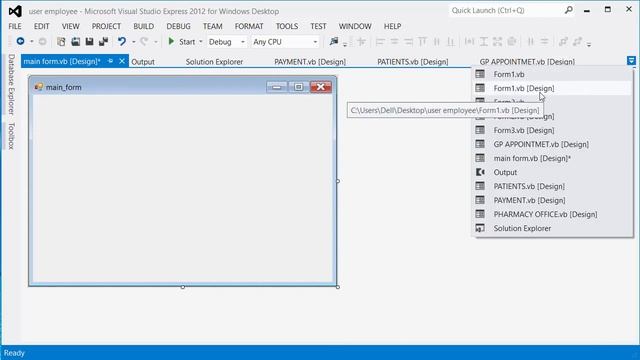
Task: Open the Start button dropdown arrow
Action: click(200, 42)
